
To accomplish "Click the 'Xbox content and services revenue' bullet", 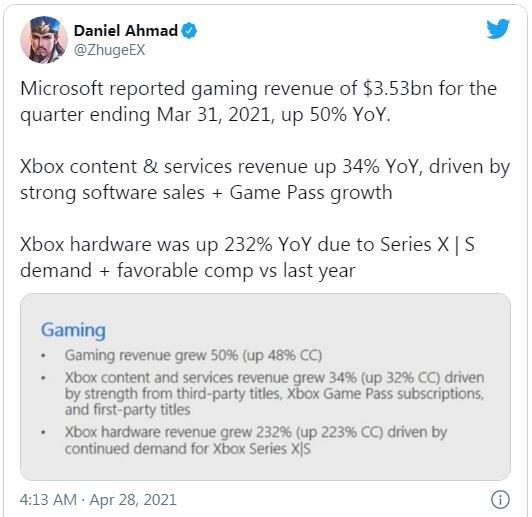I will pyautogui.click(x=274, y=394).
